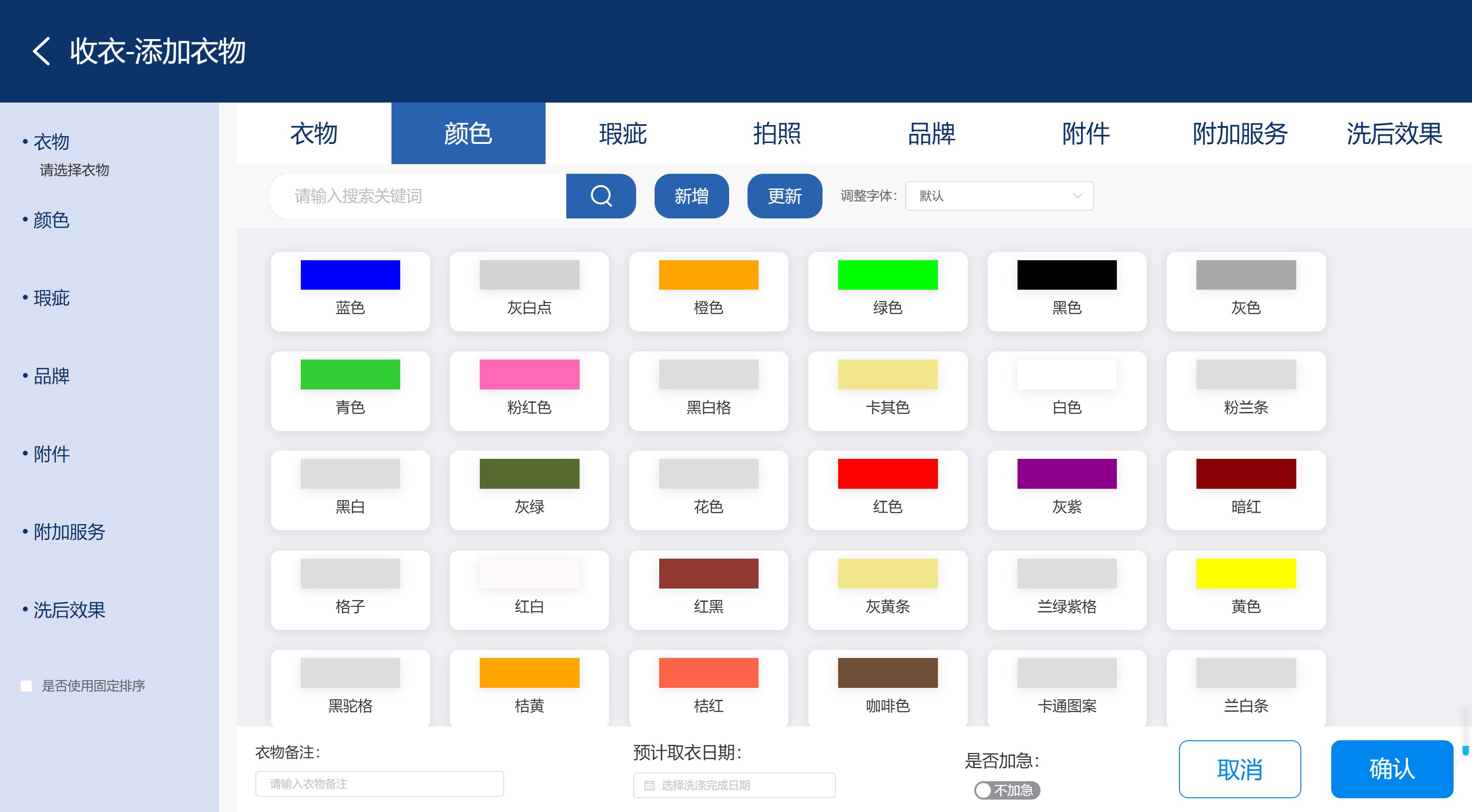Viewport: 1472px width, 812px height.
Task: Click the back arrow in header
Action: [41, 51]
